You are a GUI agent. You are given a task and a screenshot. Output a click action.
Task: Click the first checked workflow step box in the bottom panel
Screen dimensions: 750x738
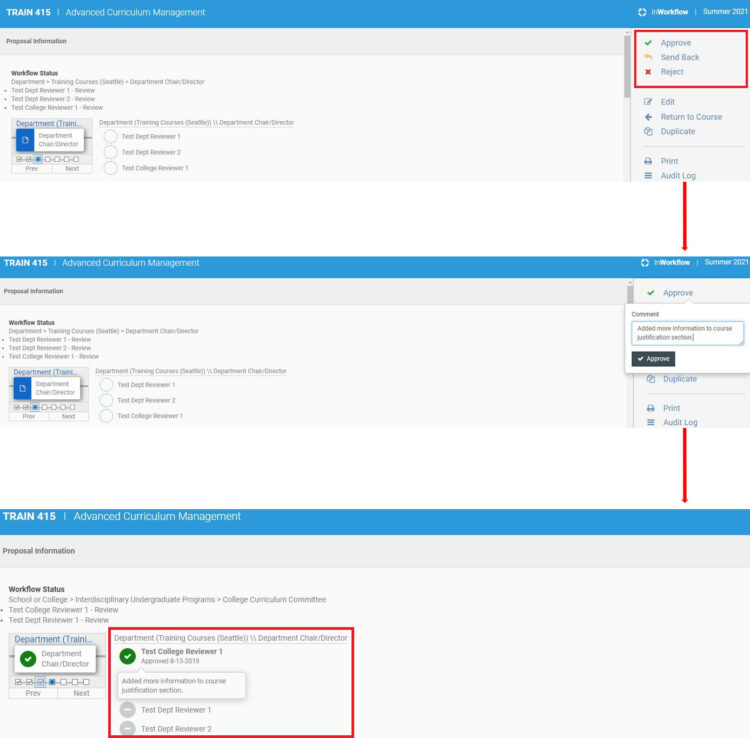click(x=18, y=682)
